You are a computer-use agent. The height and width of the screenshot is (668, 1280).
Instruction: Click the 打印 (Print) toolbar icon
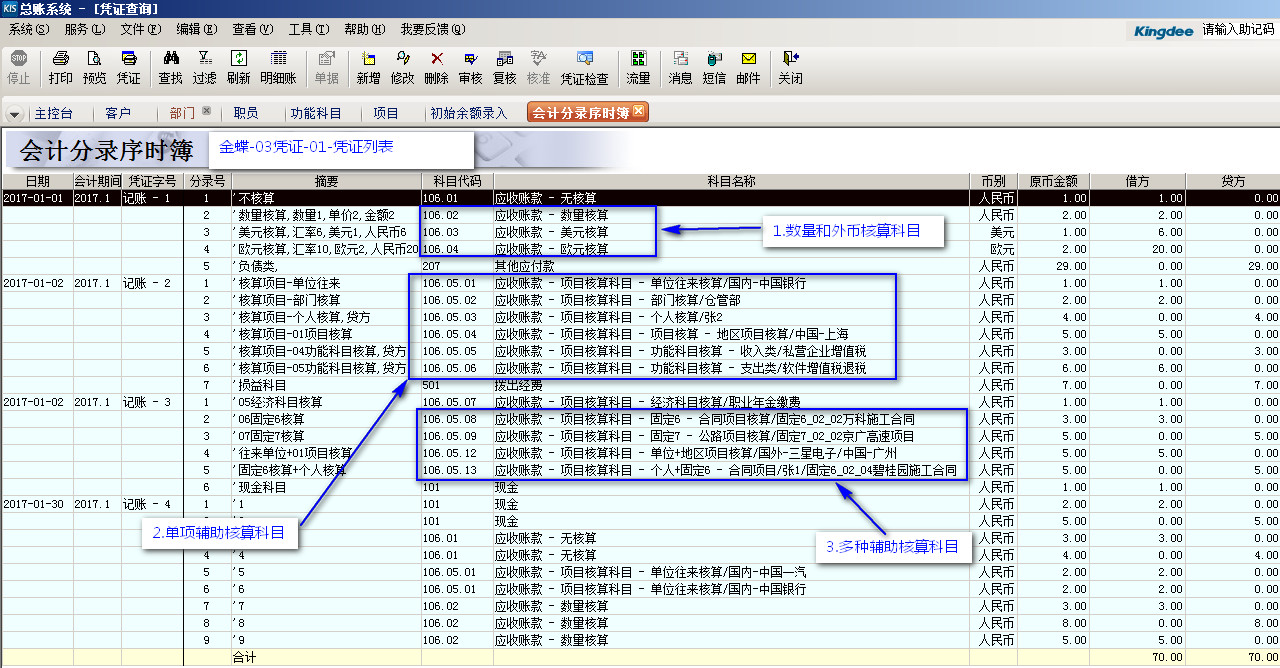(x=61, y=67)
